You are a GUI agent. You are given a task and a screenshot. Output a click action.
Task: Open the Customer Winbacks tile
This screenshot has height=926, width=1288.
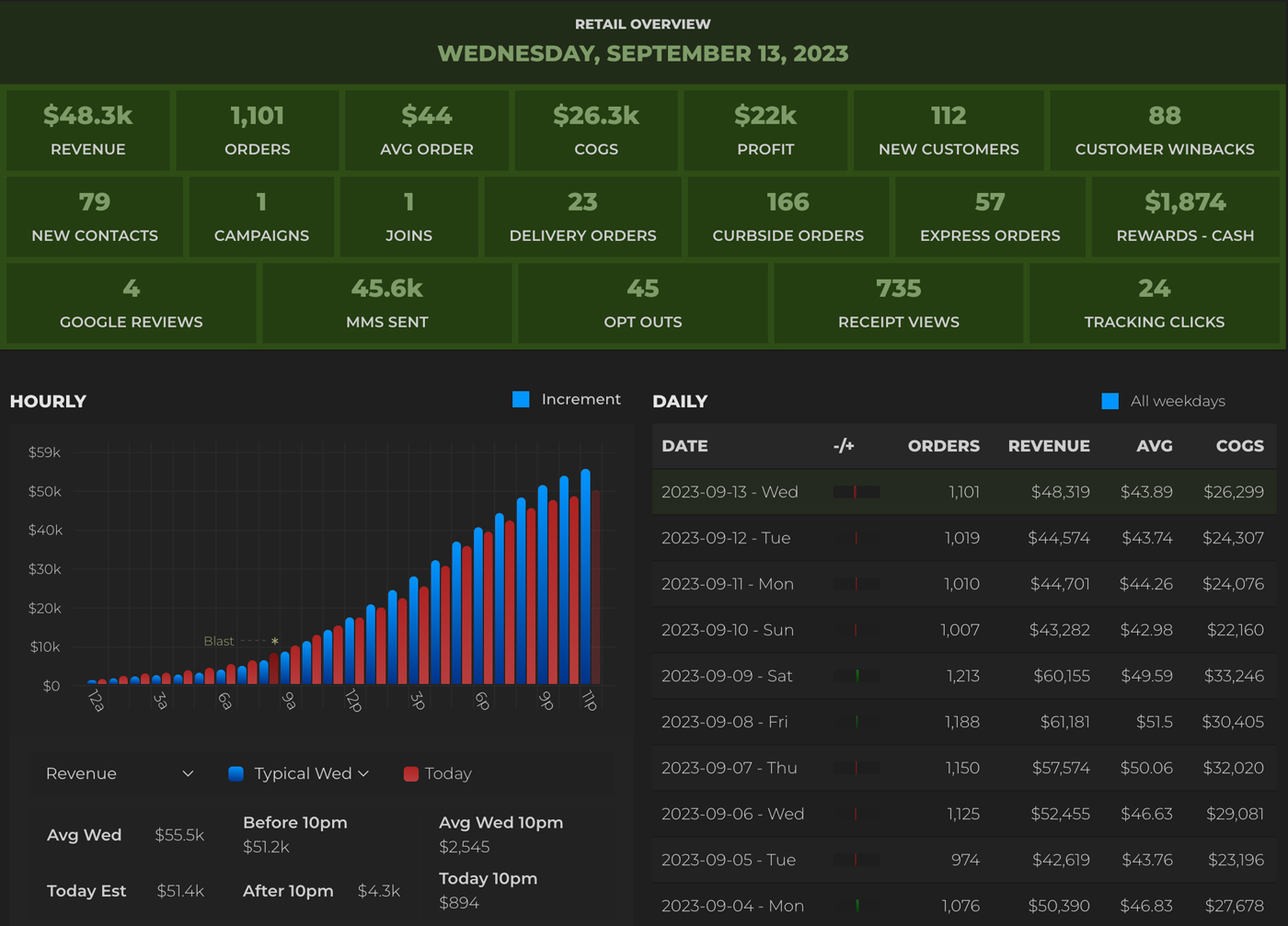[x=1164, y=130]
